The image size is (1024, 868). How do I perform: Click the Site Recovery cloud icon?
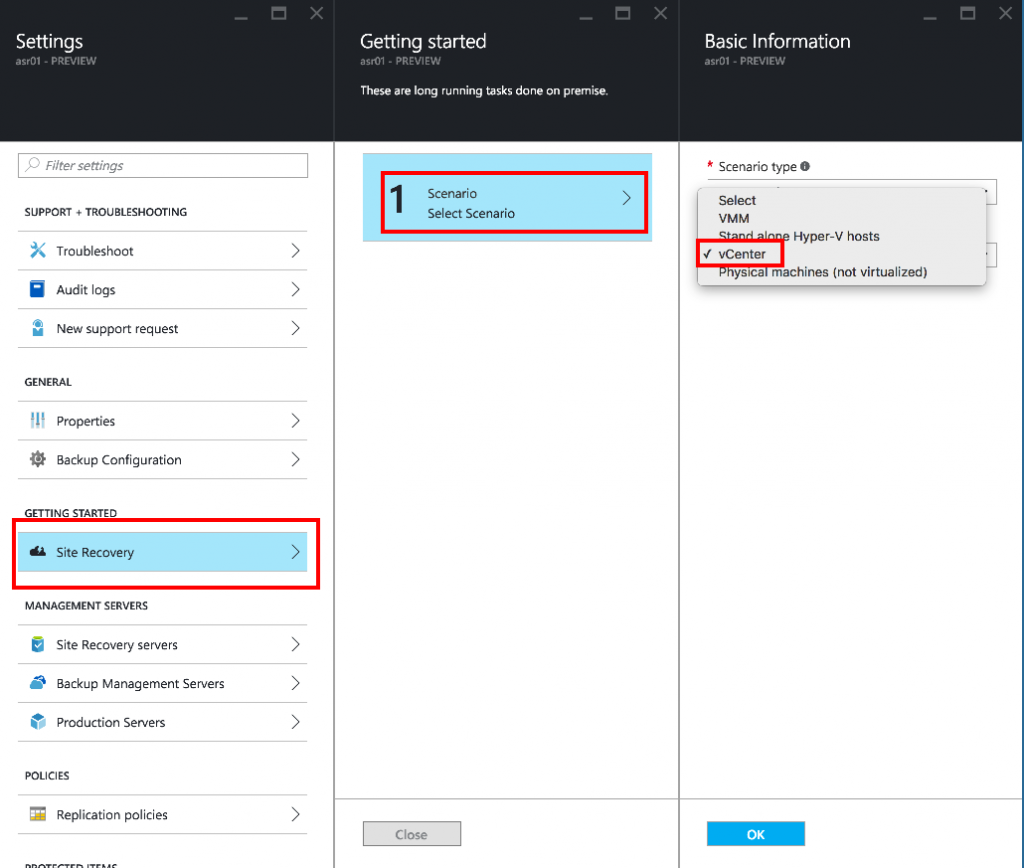pyautogui.click(x=38, y=552)
